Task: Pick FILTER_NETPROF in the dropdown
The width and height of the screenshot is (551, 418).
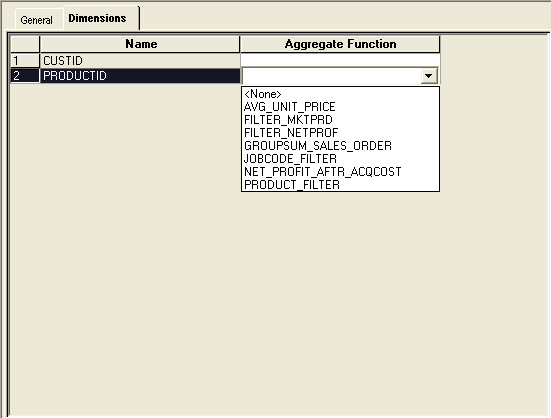Action: coord(340,133)
